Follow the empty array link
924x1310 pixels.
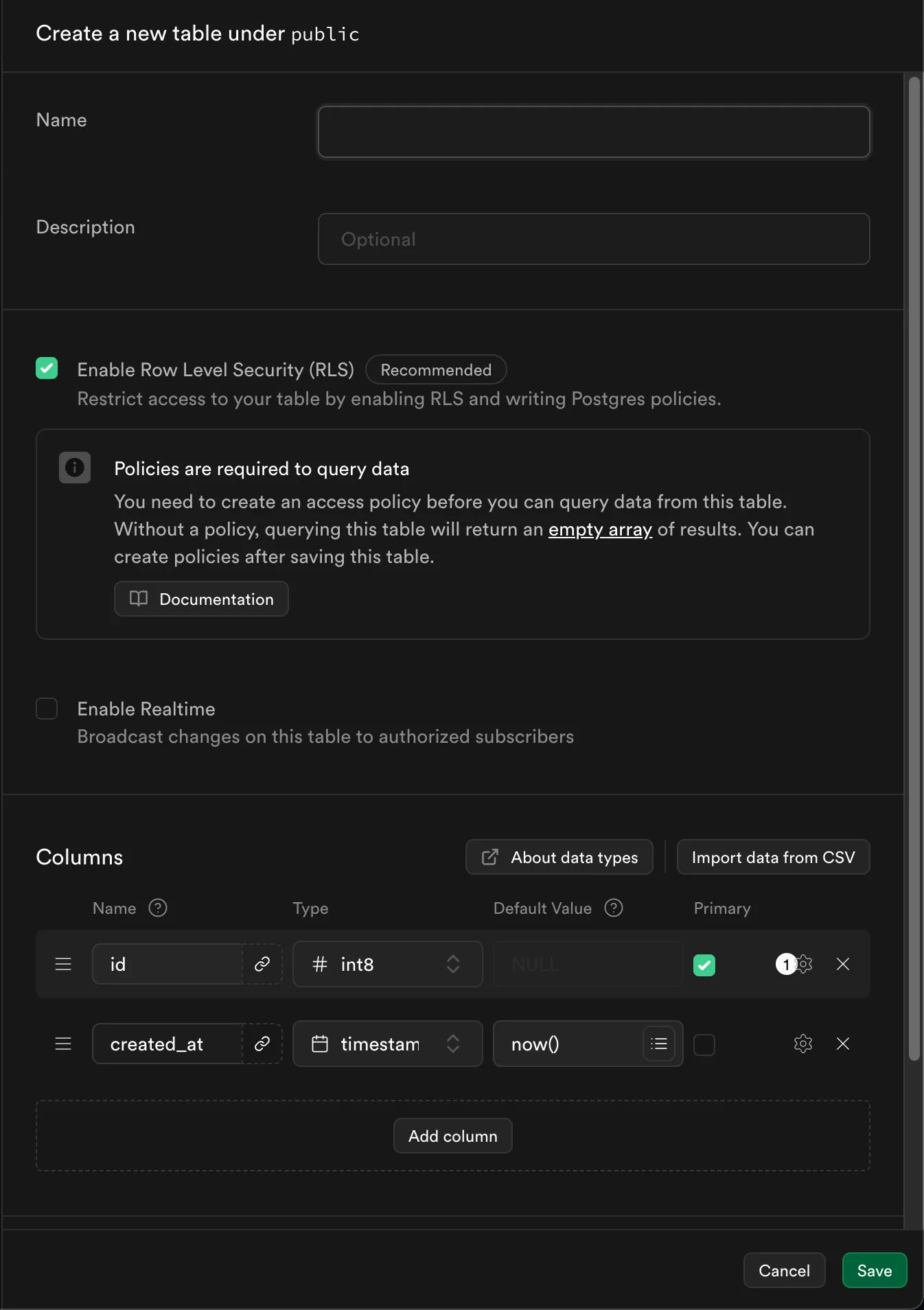point(600,529)
